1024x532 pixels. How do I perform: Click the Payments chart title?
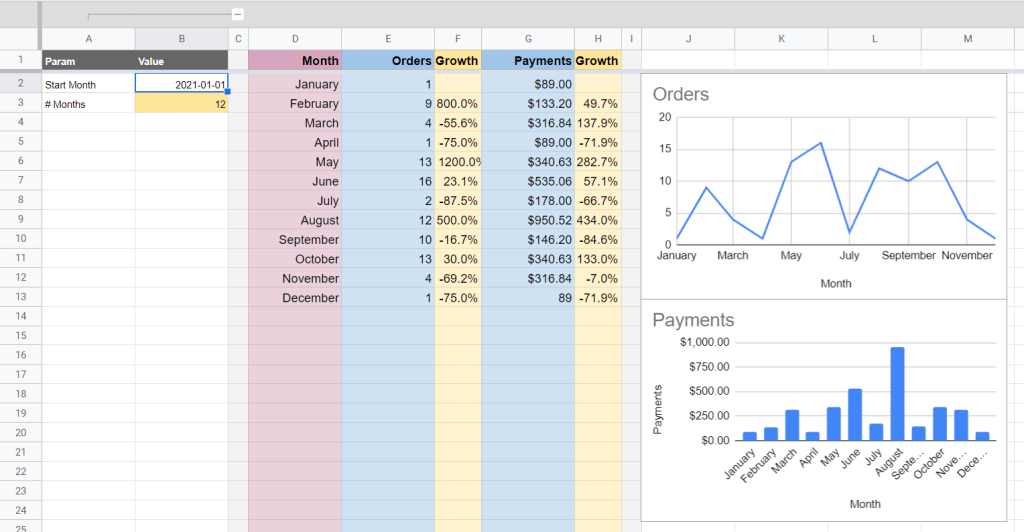pyautogui.click(x=693, y=320)
